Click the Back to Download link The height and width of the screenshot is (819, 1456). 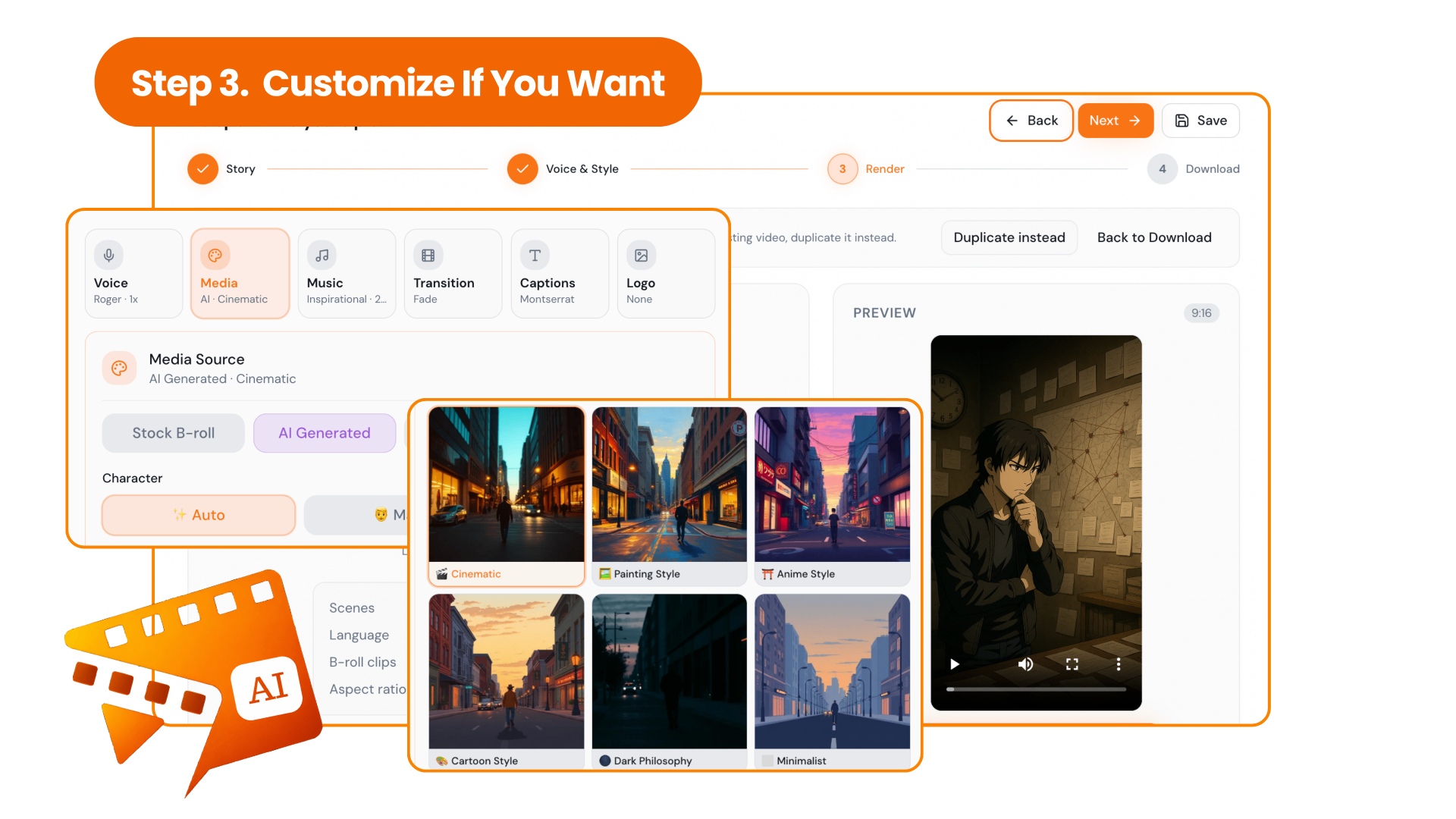tap(1154, 237)
